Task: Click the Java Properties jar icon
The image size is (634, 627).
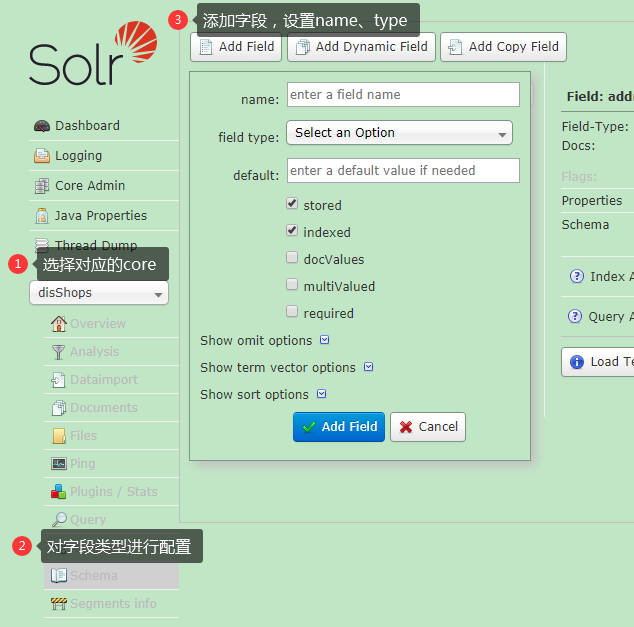Action: 42,216
